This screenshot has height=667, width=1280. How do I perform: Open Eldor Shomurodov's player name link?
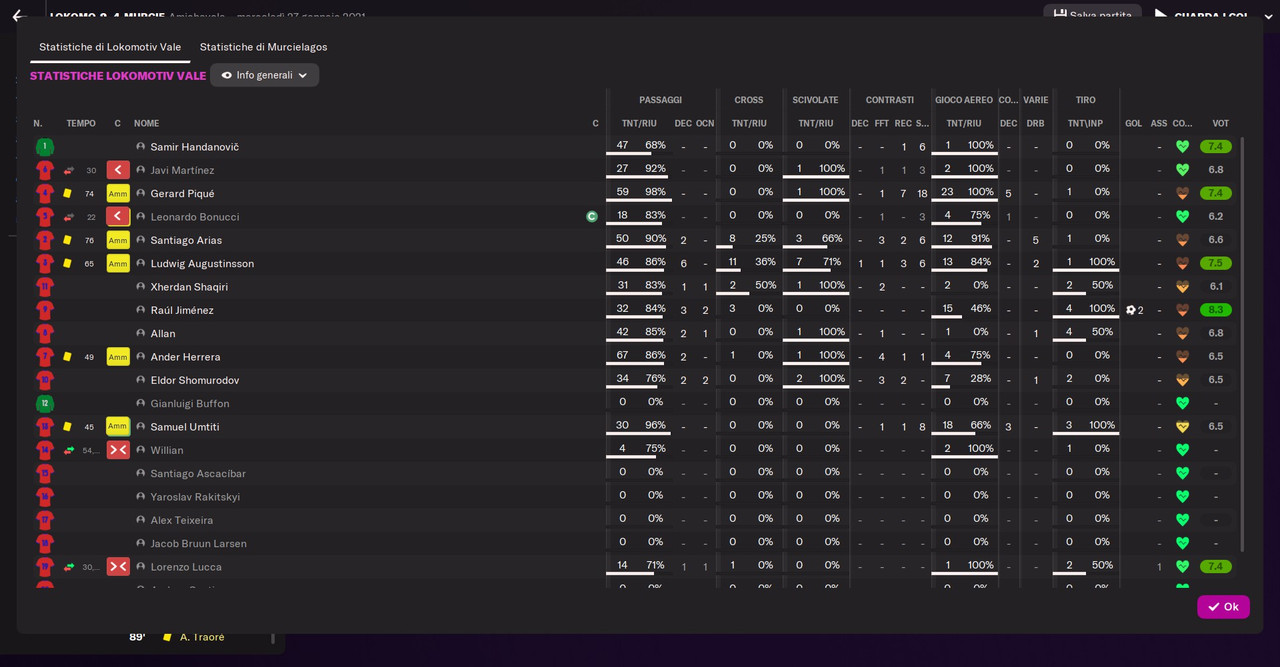(195, 380)
